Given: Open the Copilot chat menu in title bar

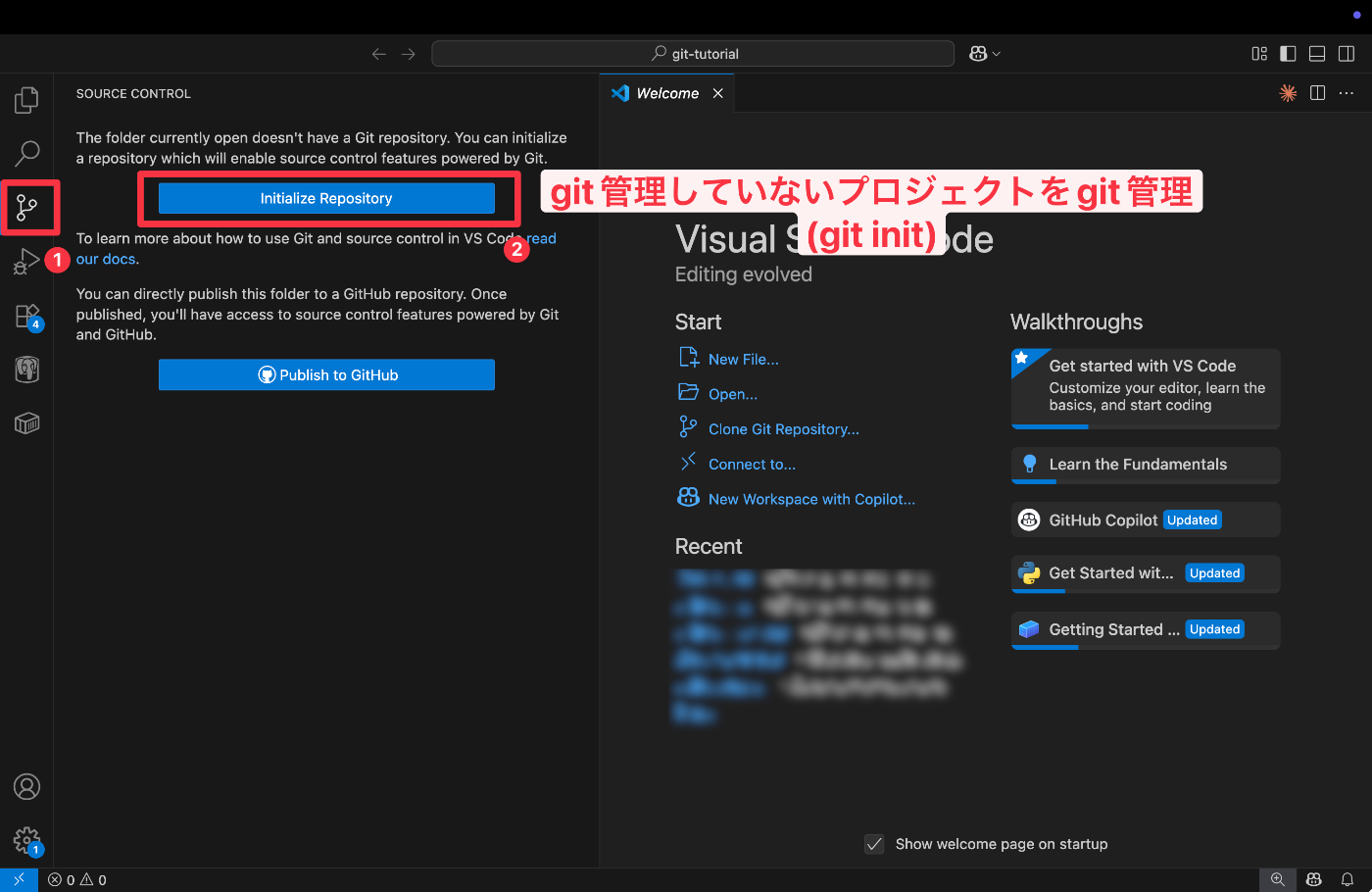Looking at the screenshot, I should pyautogui.click(x=984, y=54).
